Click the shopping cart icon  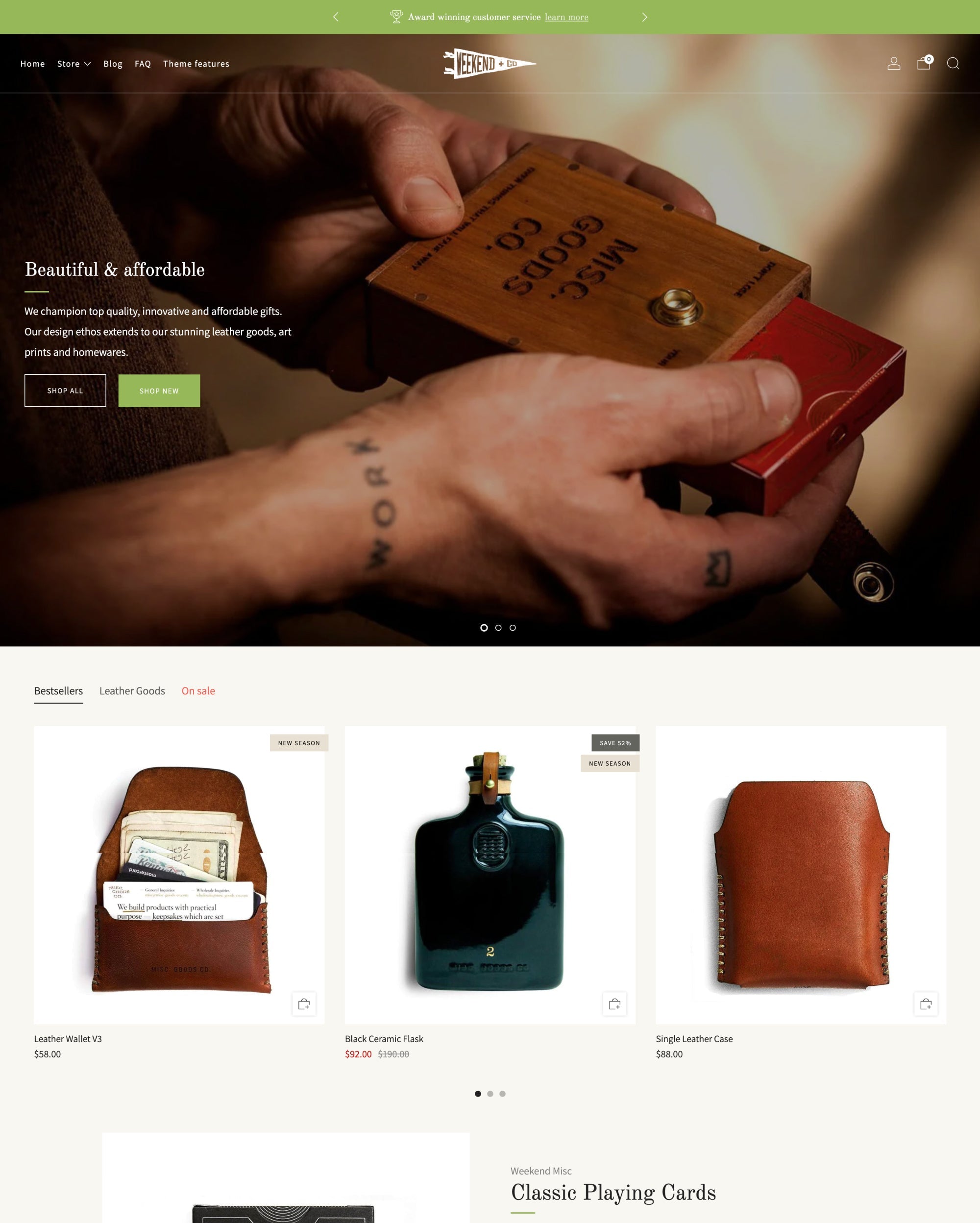(923, 63)
